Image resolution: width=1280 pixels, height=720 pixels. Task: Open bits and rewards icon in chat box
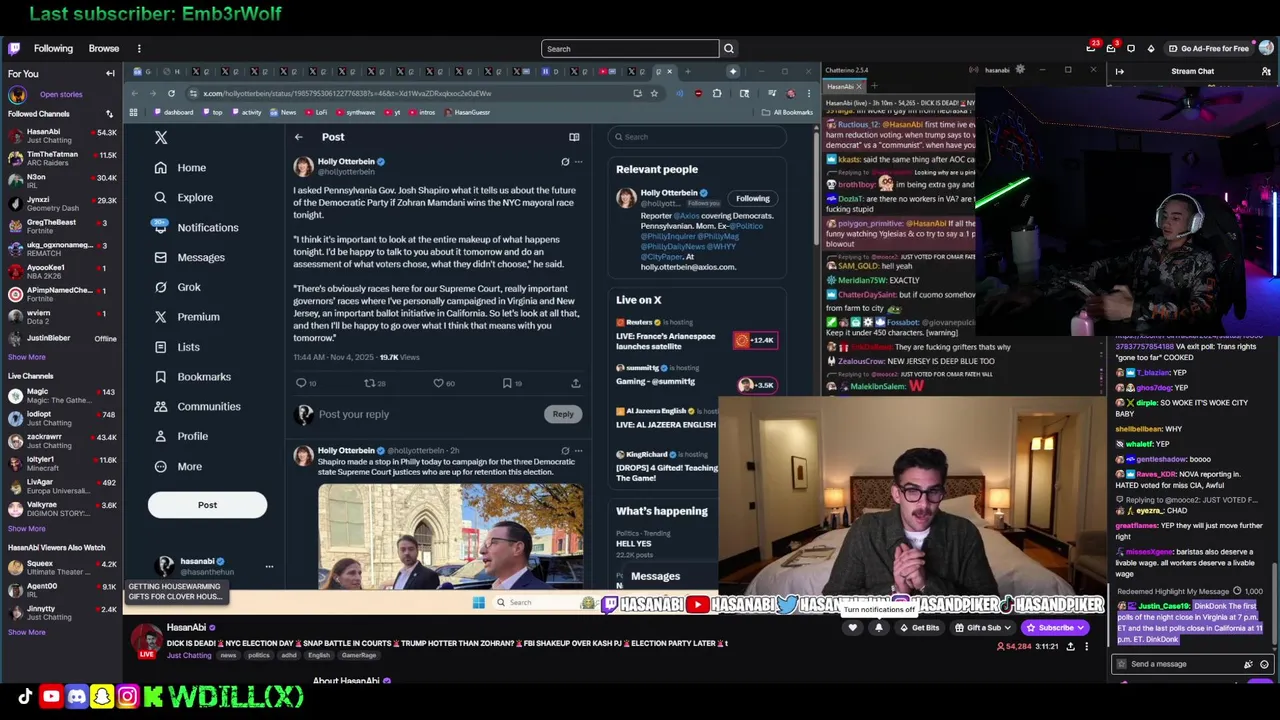[x=1248, y=664]
